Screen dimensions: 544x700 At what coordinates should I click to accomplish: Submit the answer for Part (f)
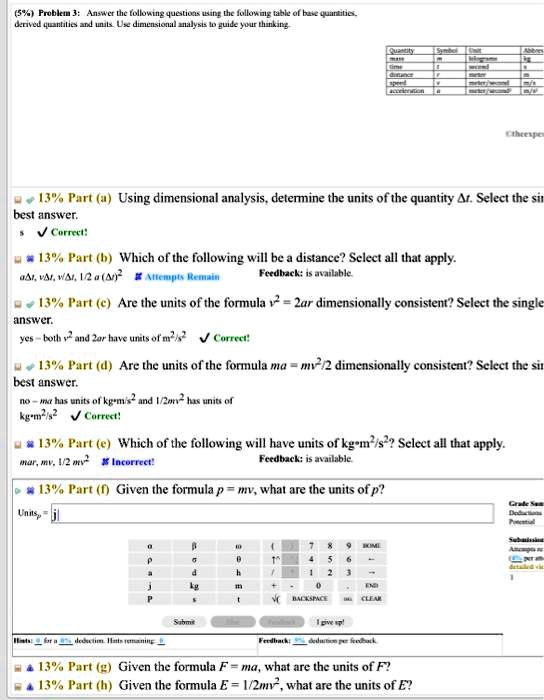(184, 622)
